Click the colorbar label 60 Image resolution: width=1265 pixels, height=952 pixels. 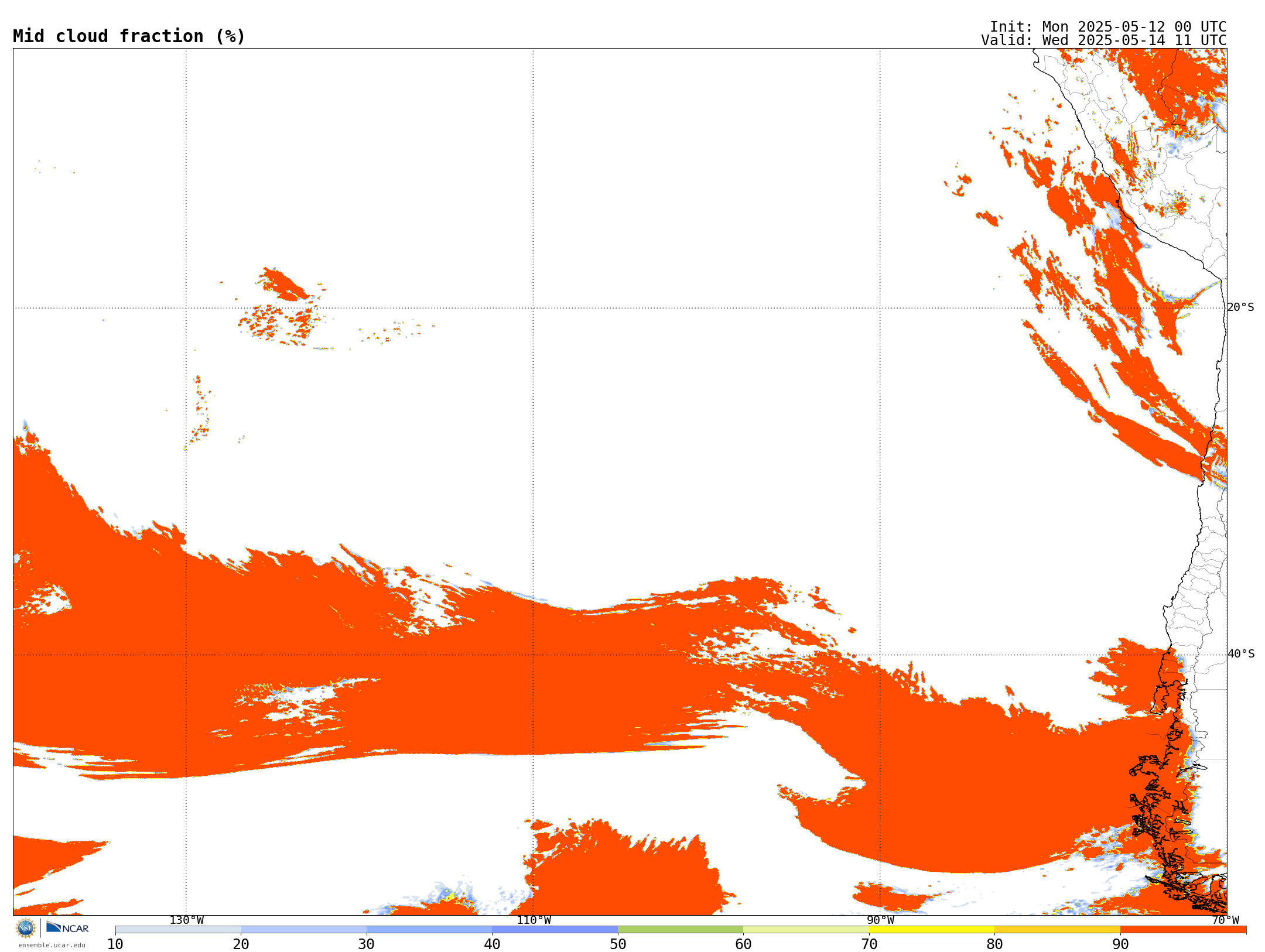743,944
